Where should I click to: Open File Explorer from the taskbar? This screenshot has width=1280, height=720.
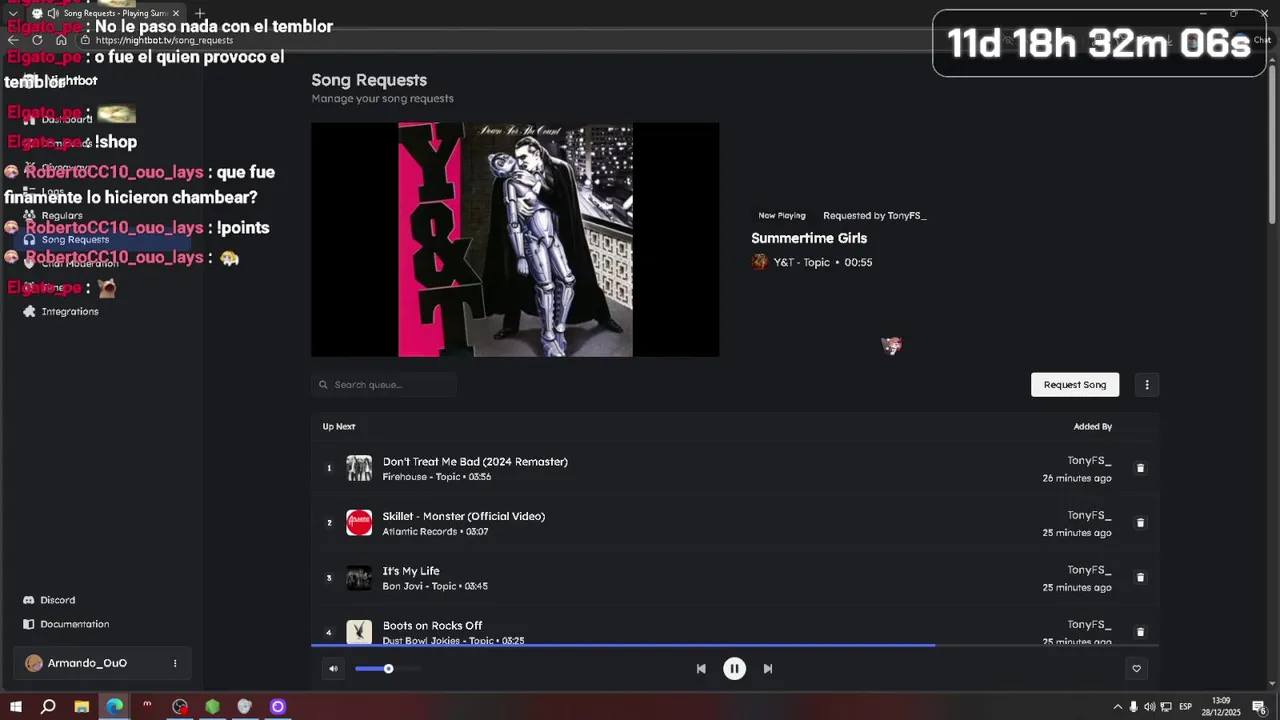[x=81, y=707]
